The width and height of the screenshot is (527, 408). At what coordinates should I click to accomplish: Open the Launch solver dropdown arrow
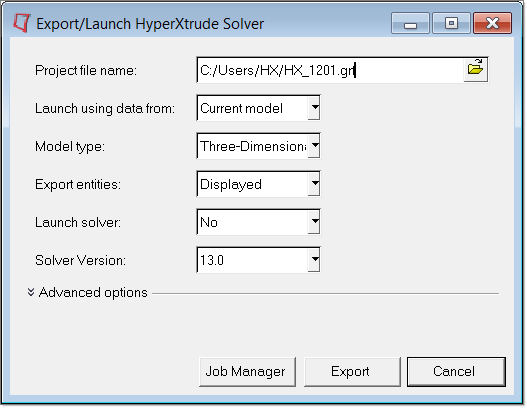point(314,222)
